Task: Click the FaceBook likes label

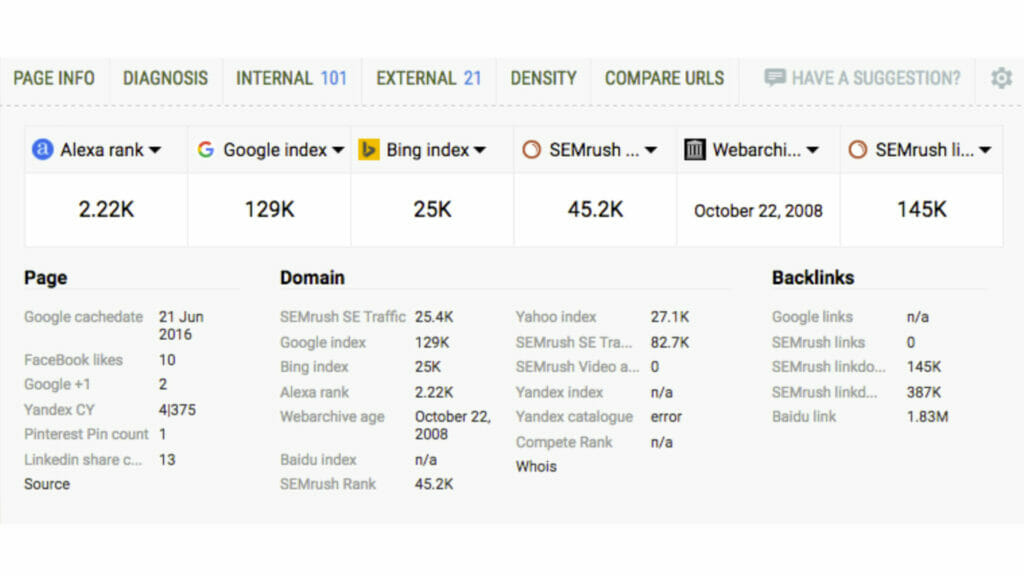Action: [x=73, y=360]
